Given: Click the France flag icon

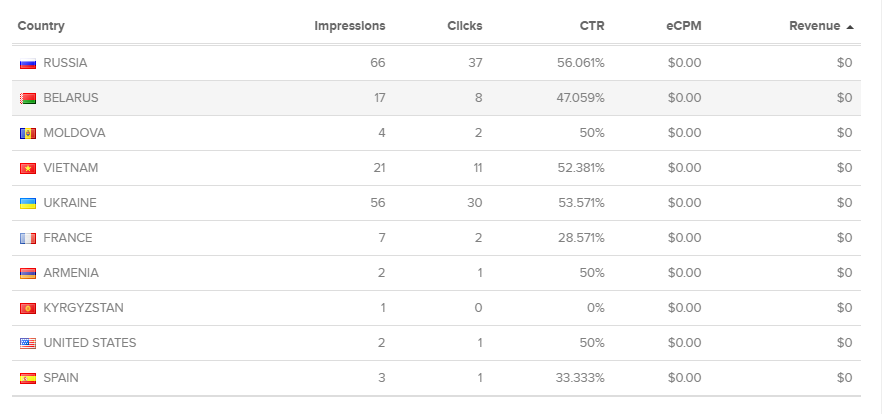Looking at the screenshot, I should [x=28, y=238].
